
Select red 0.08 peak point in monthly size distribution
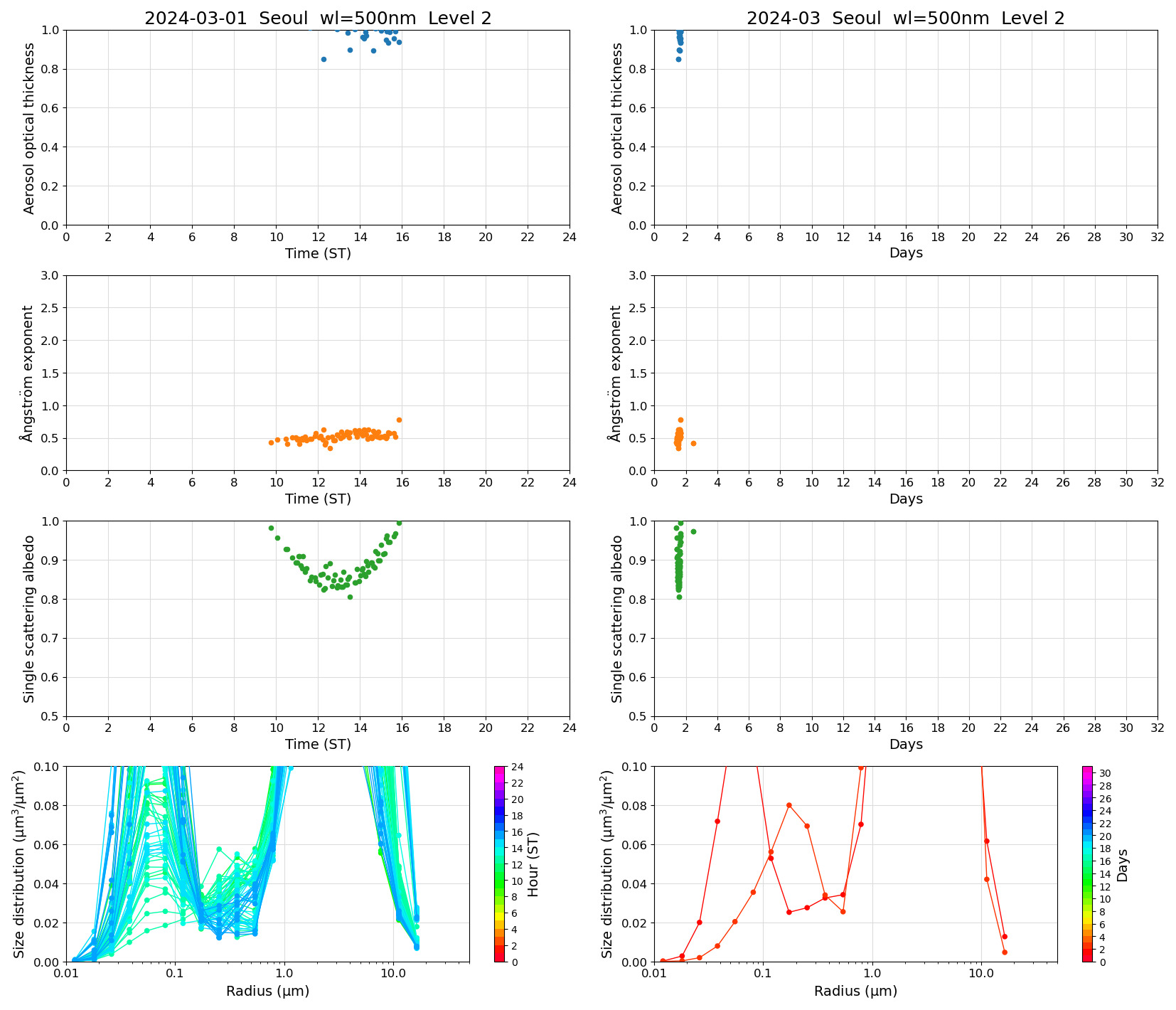point(789,805)
